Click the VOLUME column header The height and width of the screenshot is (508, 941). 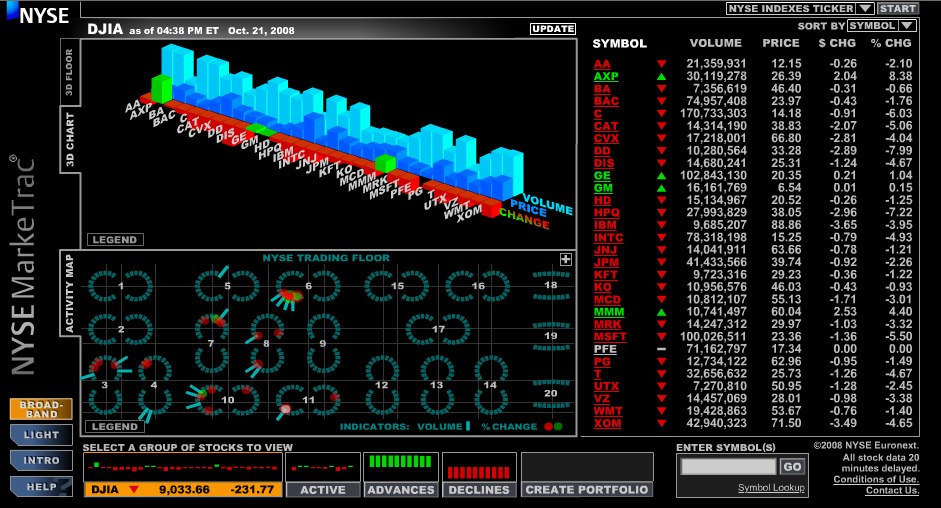pyautogui.click(x=715, y=43)
